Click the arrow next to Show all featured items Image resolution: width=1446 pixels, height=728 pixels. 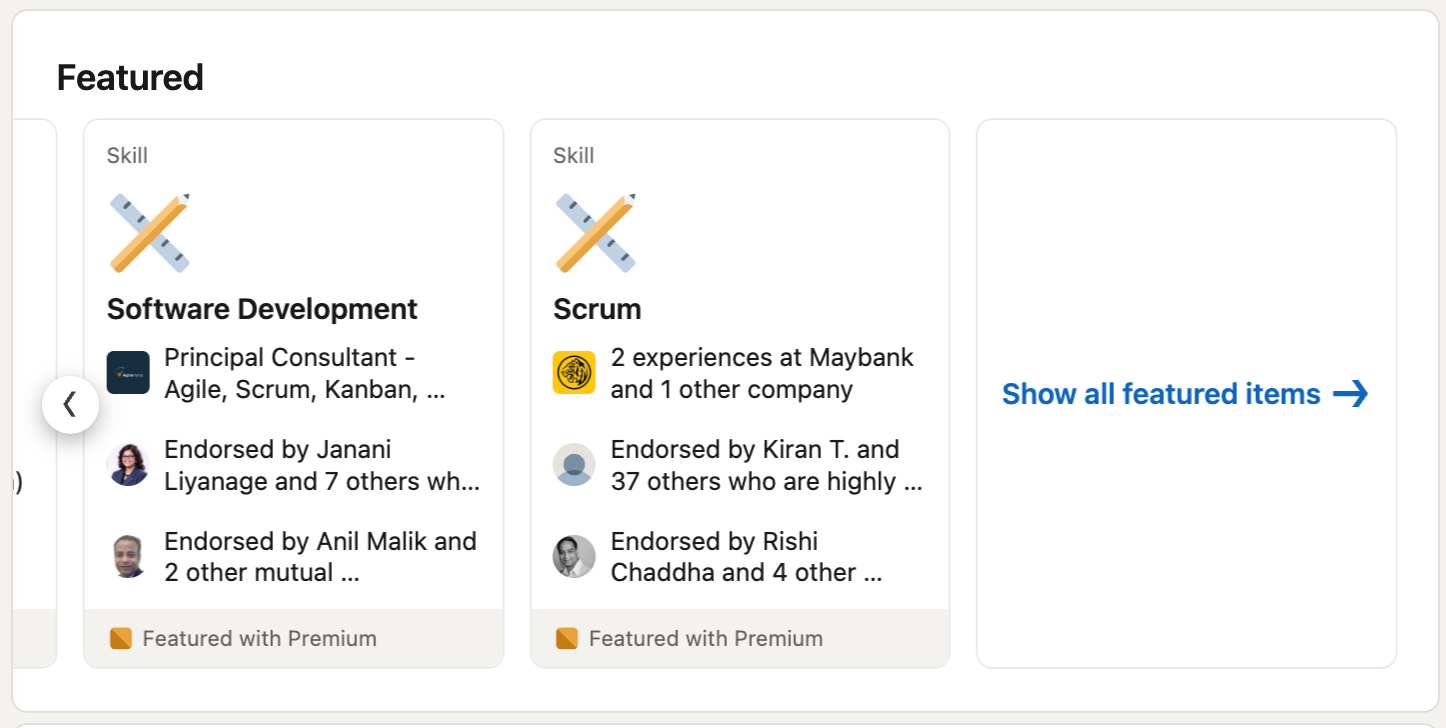point(1351,394)
